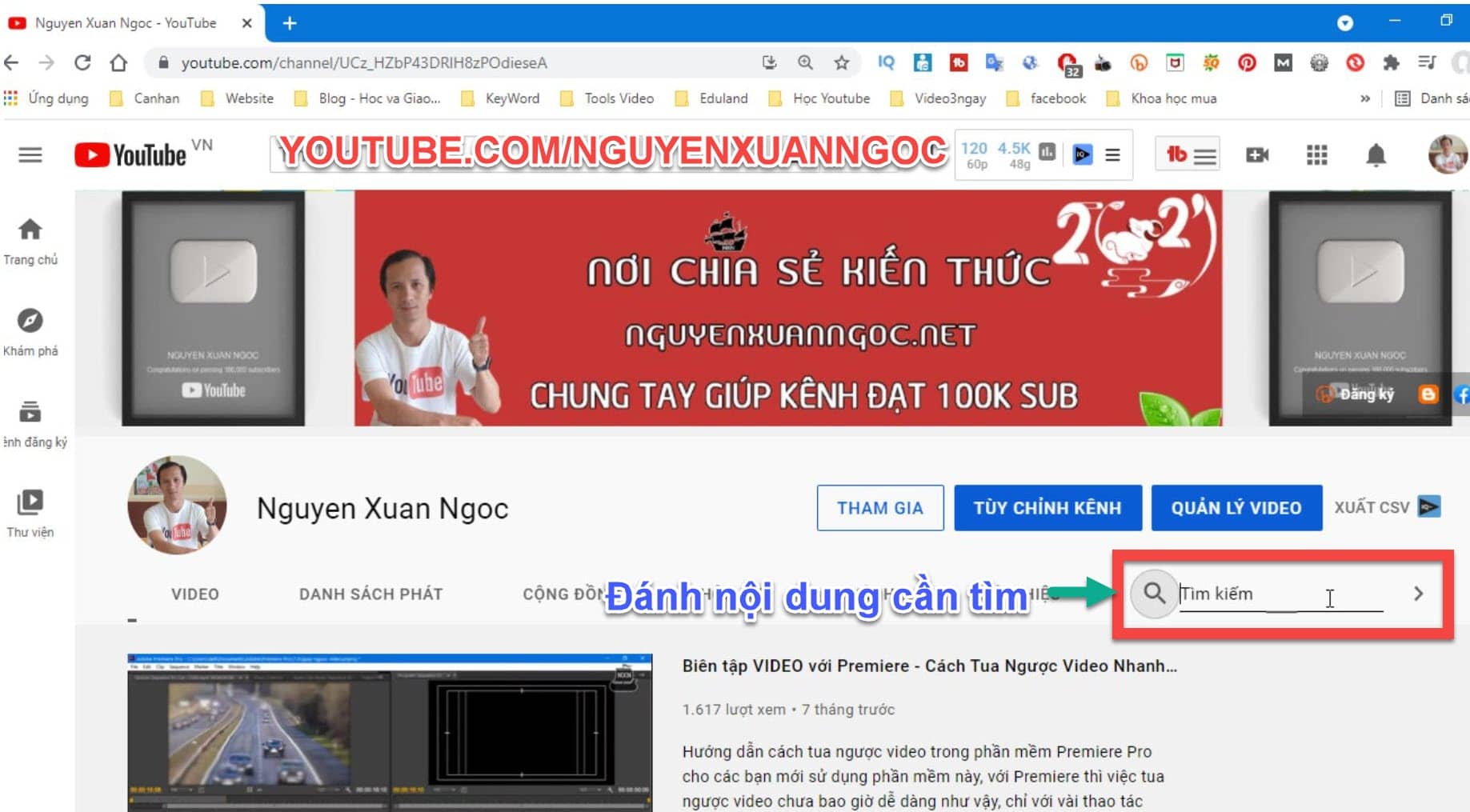Select the DANH SÁCH PHÁT tab
1470x812 pixels.
371,594
